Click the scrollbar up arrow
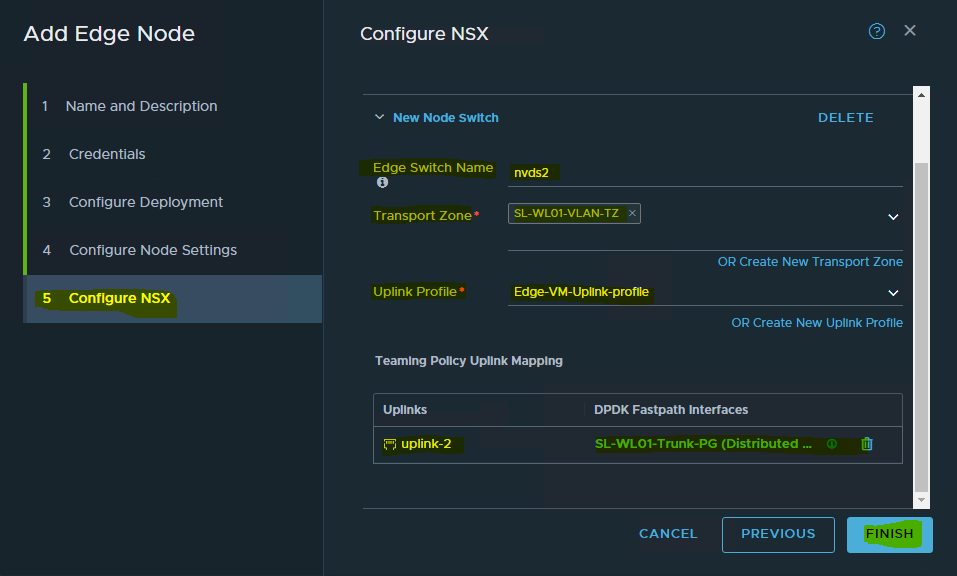This screenshot has width=957, height=576. [921, 95]
